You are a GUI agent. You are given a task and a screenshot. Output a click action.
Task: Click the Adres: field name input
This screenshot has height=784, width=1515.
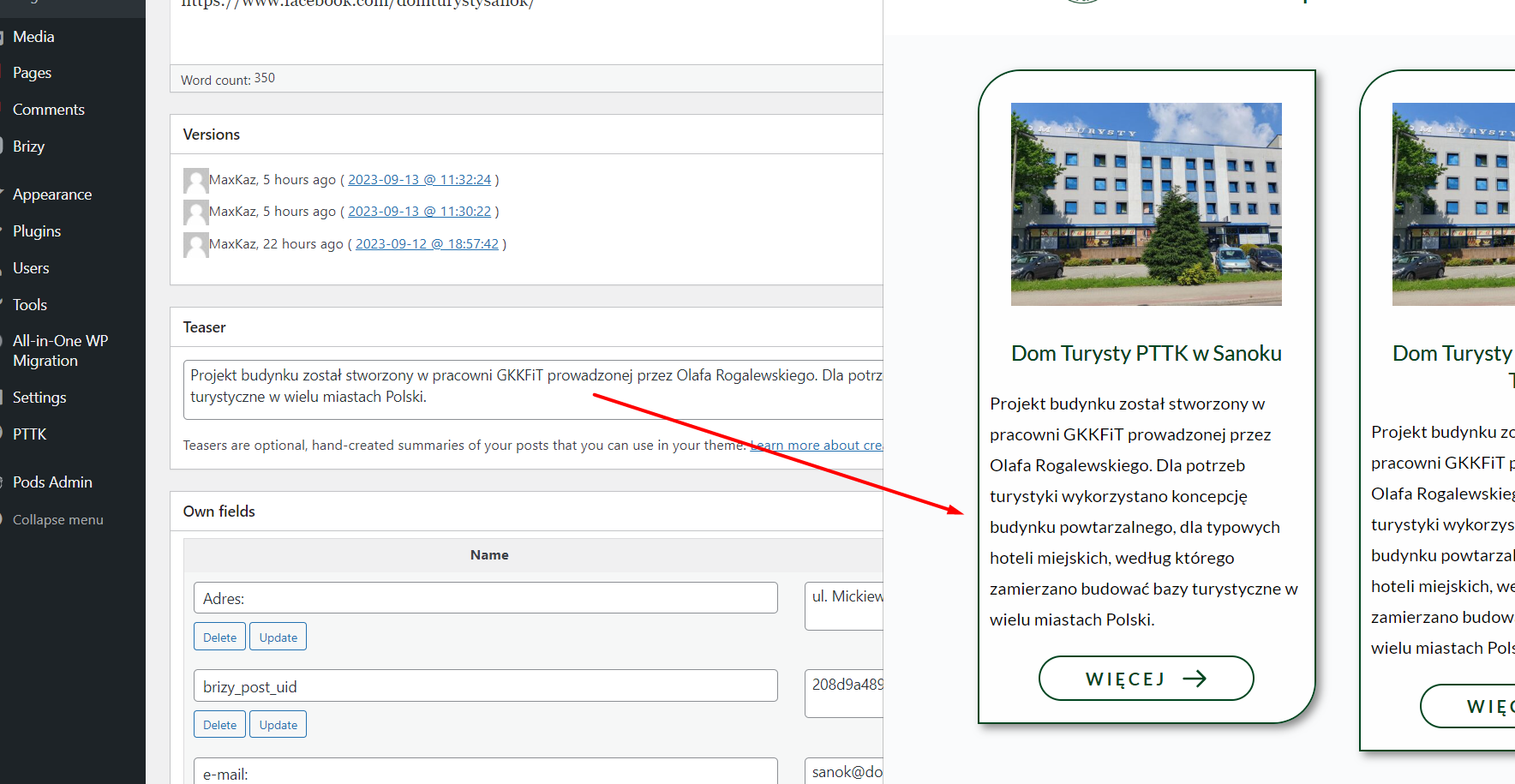(x=486, y=598)
